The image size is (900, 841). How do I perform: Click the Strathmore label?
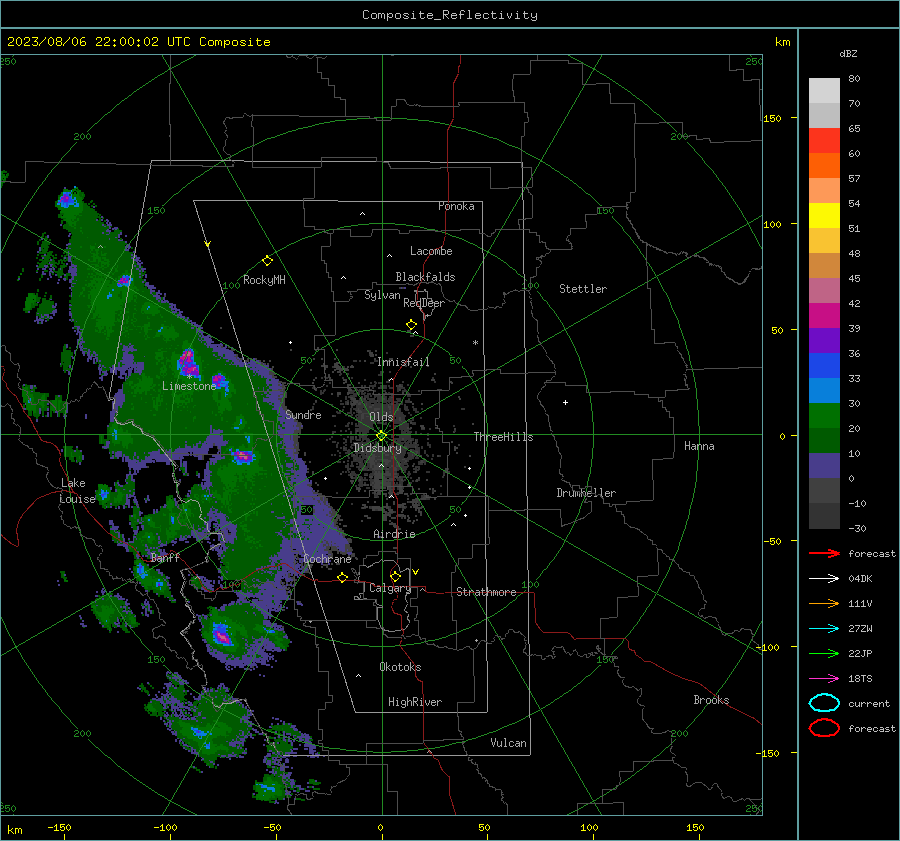(x=486, y=592)
